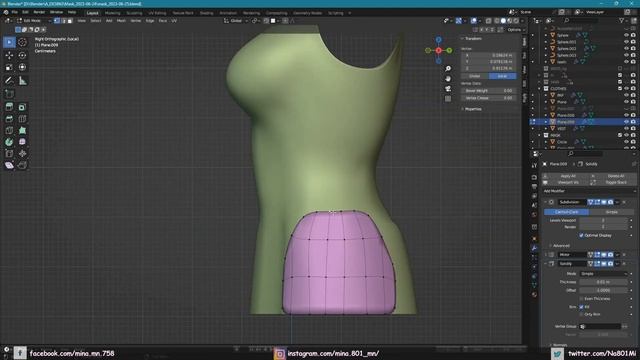Open the Options dropdown in viewport header
The height and width of the screenshot is (360, 640).
tap(516, 30)
